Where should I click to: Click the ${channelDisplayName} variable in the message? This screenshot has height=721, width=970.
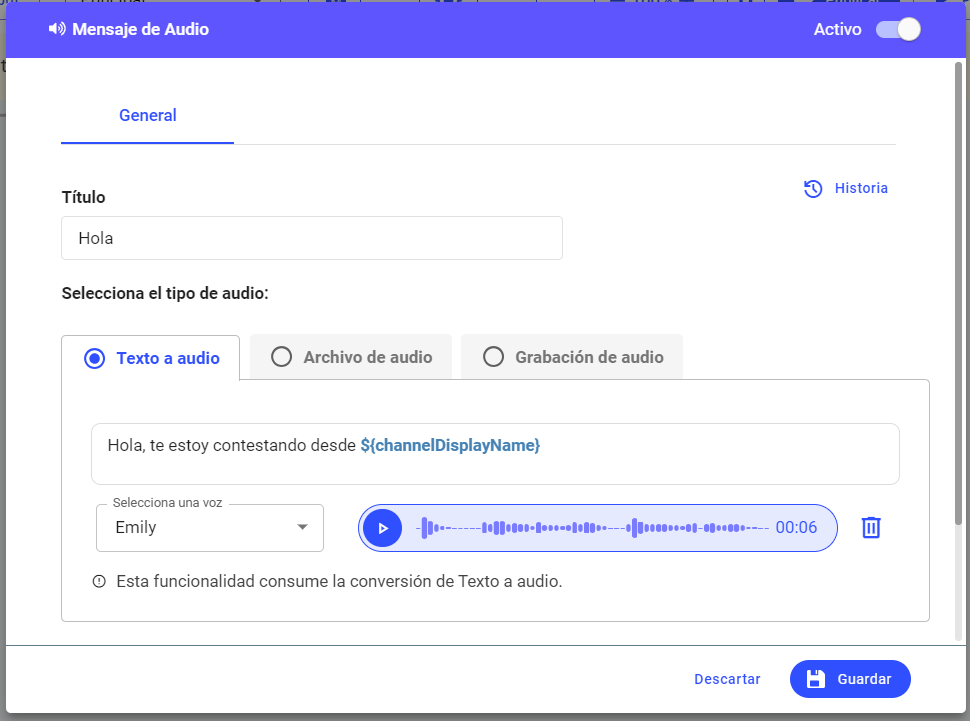[450, 446]
